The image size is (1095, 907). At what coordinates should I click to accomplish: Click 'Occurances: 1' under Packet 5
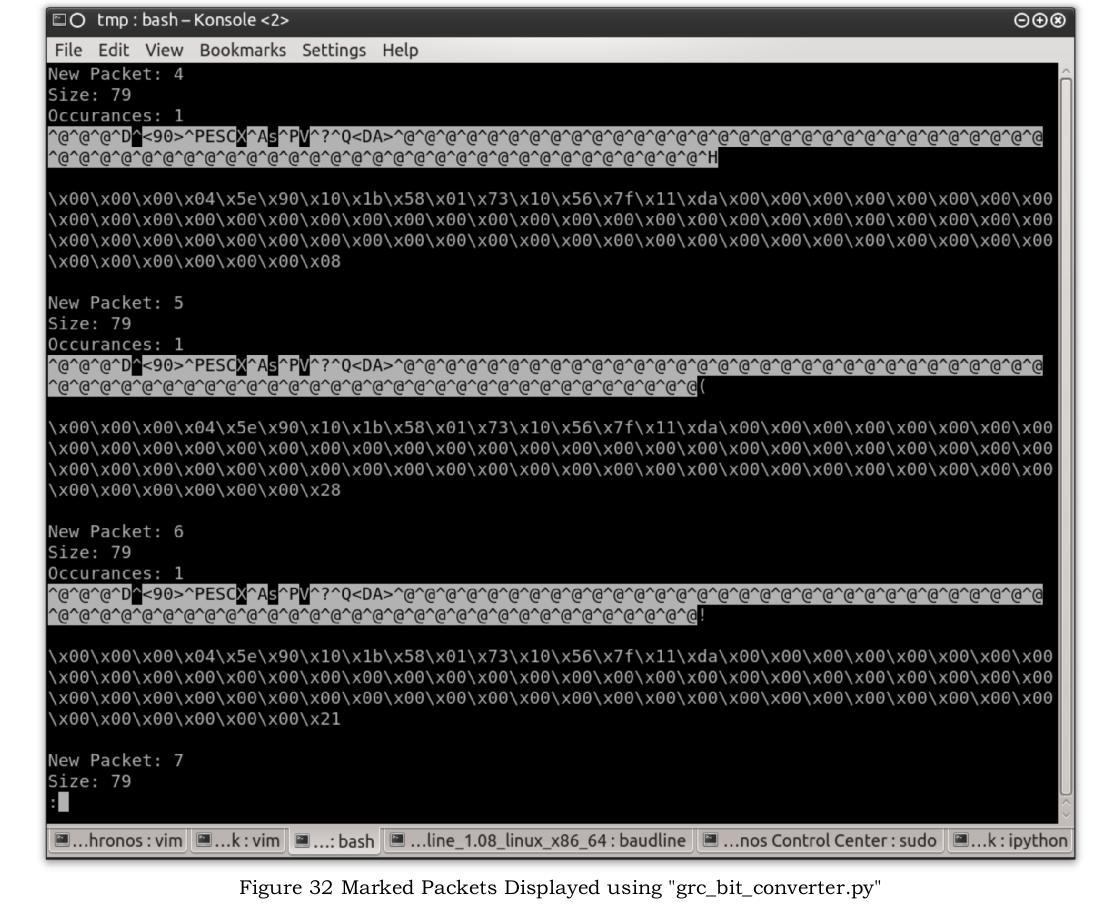115,344
